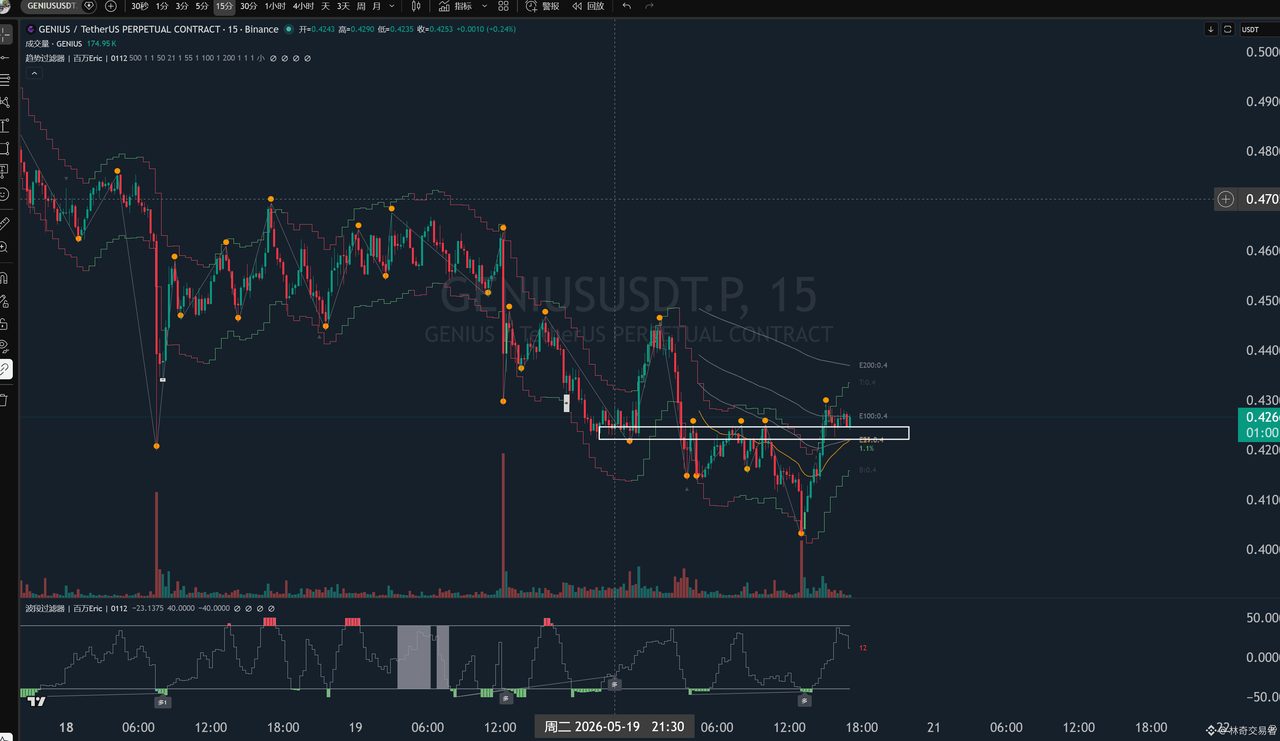Click the undo arrow in top toolbar
This screenshot has height=741, width=1280.
point(627,6)
